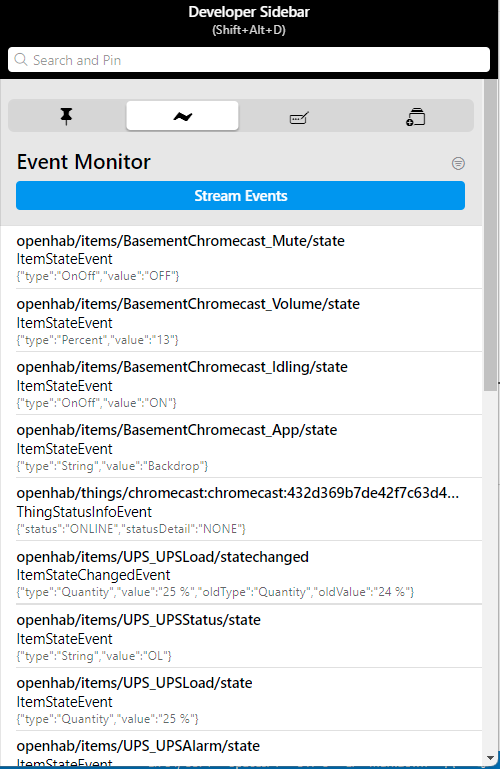
Task: Open the chromecast ThingStatusInfoEvent entry
Action: (x=241, y=510)
